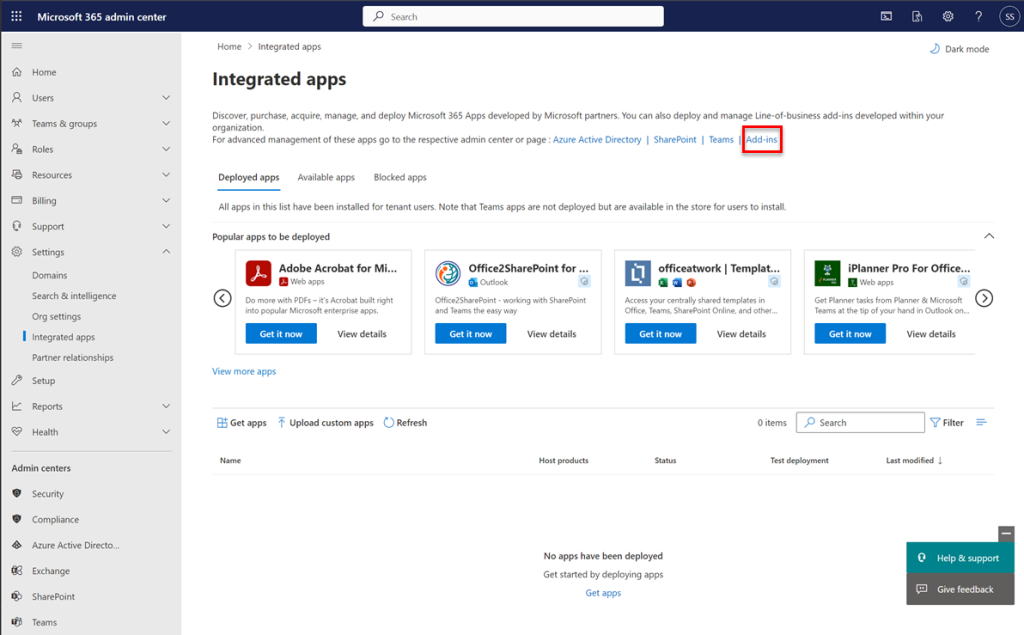Screen dimensions: 1024x635
Task: Refresh the deployed apps list
Action: (x=405, y=422)
